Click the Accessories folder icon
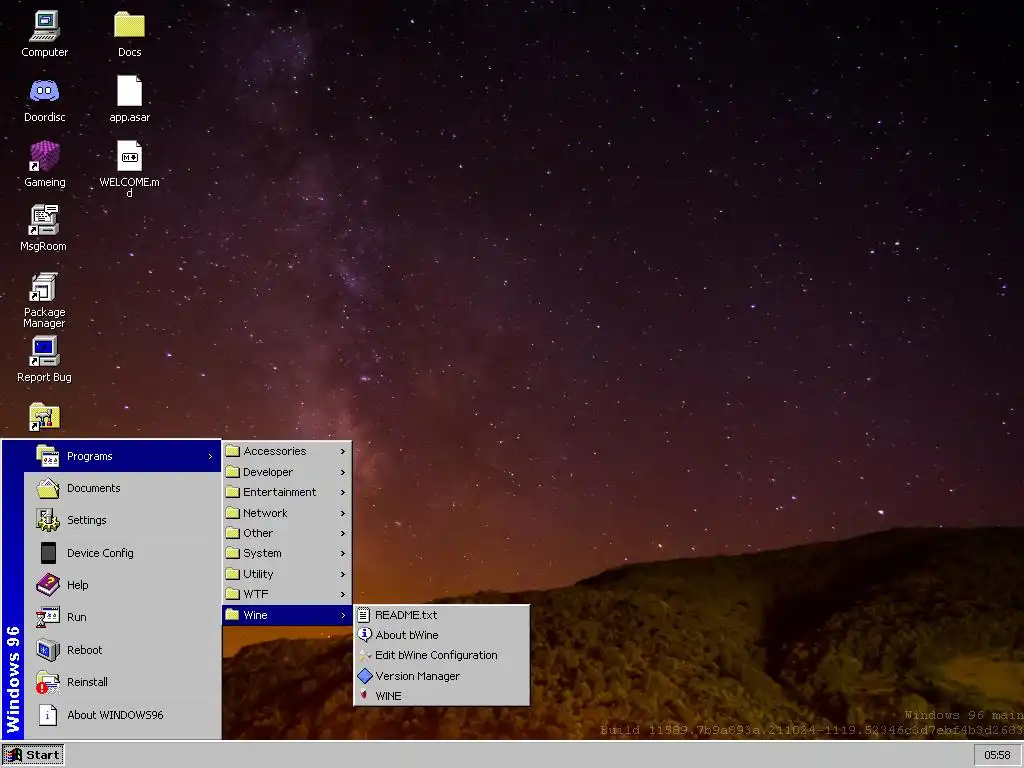The height and width of the screenshot is (768, 1024). pyautogui.click(x=232, y=451)
